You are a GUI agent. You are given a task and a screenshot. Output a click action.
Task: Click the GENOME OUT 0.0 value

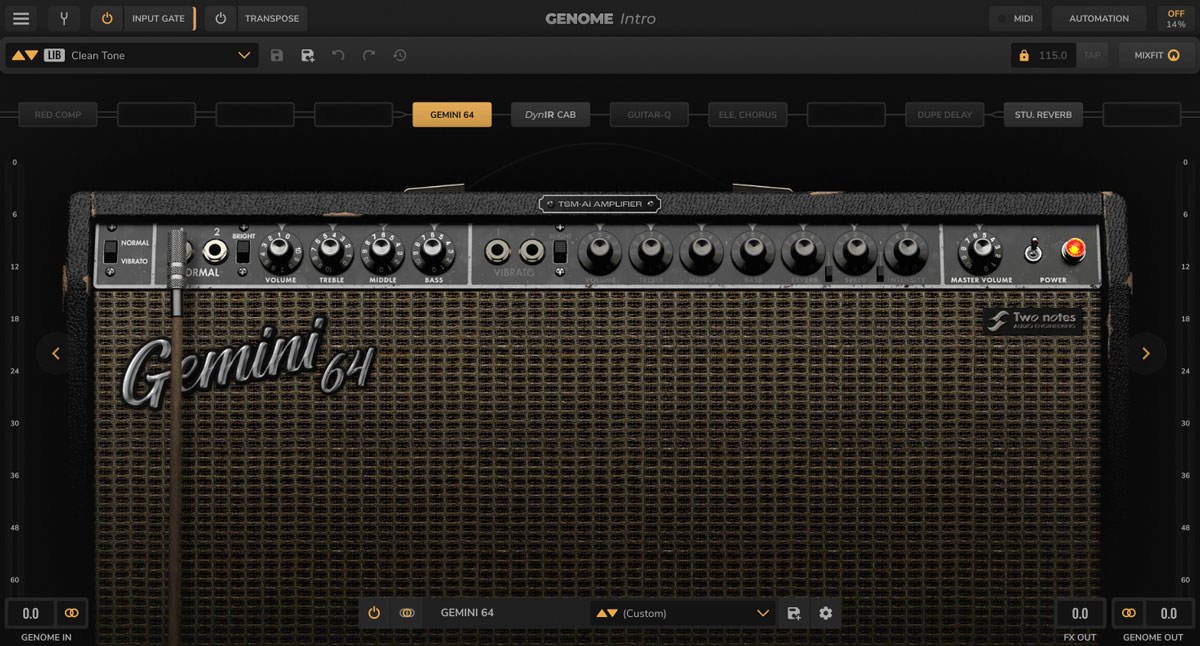pyautogui.click(x=1167, y=613)
